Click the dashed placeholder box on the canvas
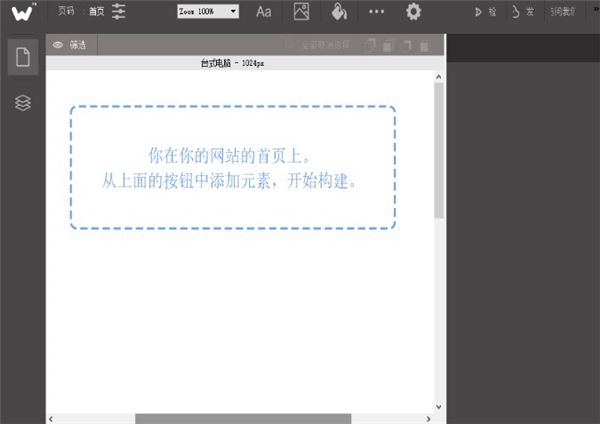Viewport: 600px width, 424px height. (x=233, y=167)
